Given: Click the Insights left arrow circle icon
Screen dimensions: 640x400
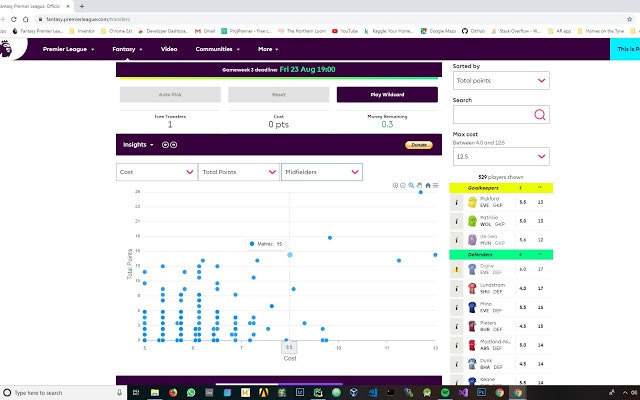Looking at the screenshot, I should [165, 144].
